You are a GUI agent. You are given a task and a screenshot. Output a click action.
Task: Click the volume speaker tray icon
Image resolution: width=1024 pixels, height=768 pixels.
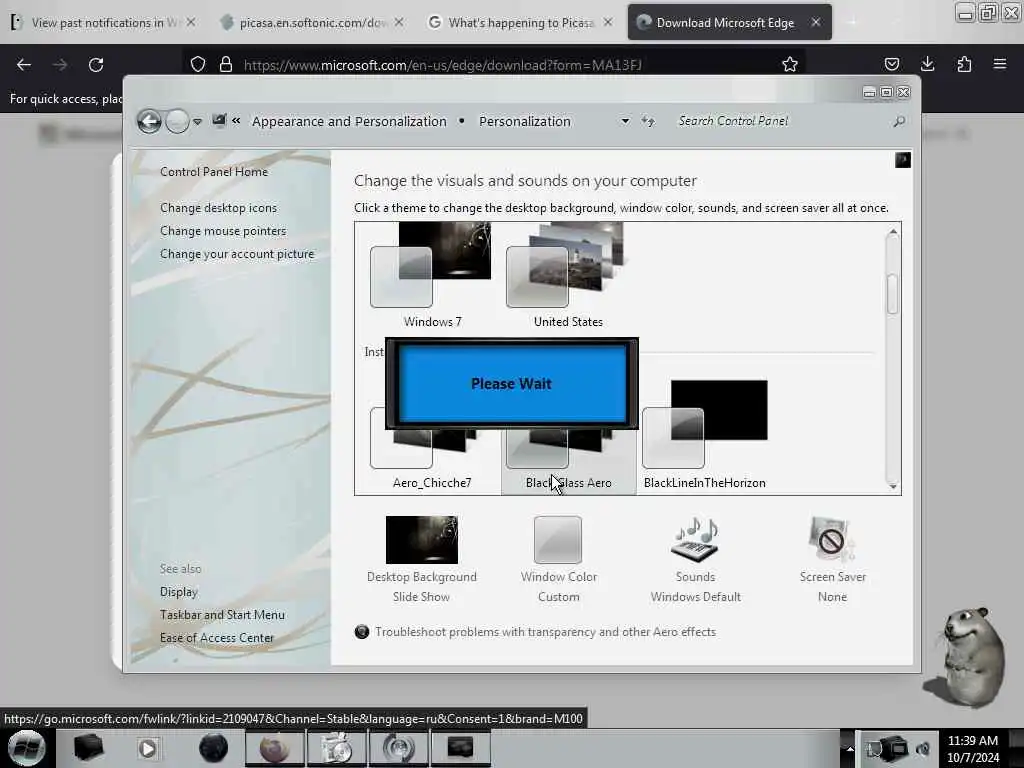(923, 749)
